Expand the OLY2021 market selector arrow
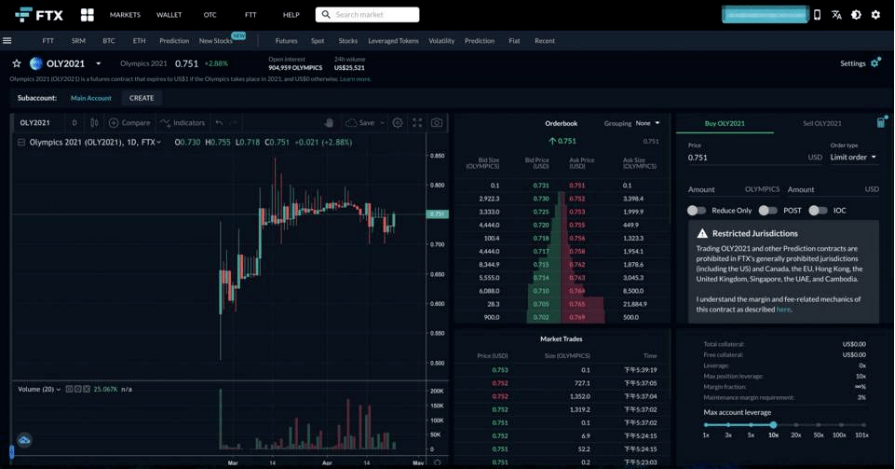This screenshot has height=469, width=895. [98, 64]
